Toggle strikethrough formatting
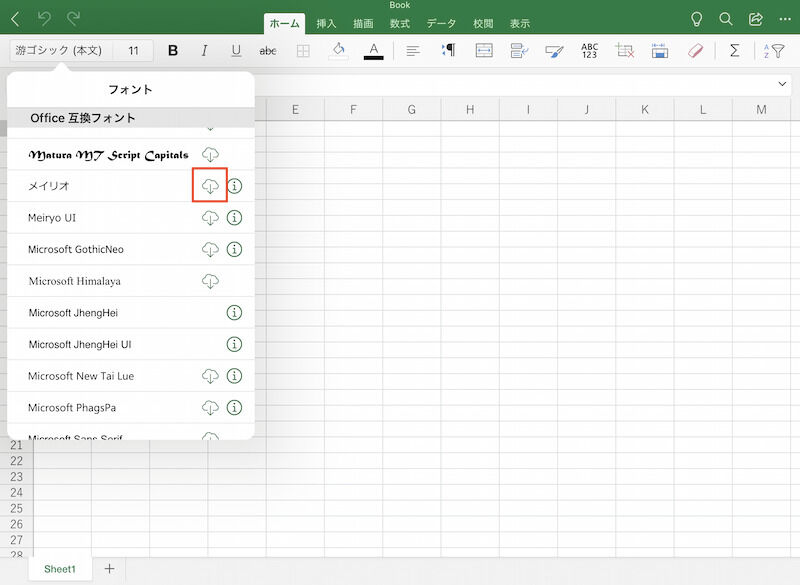The image size is (800, 585). (x=268, y=51)
